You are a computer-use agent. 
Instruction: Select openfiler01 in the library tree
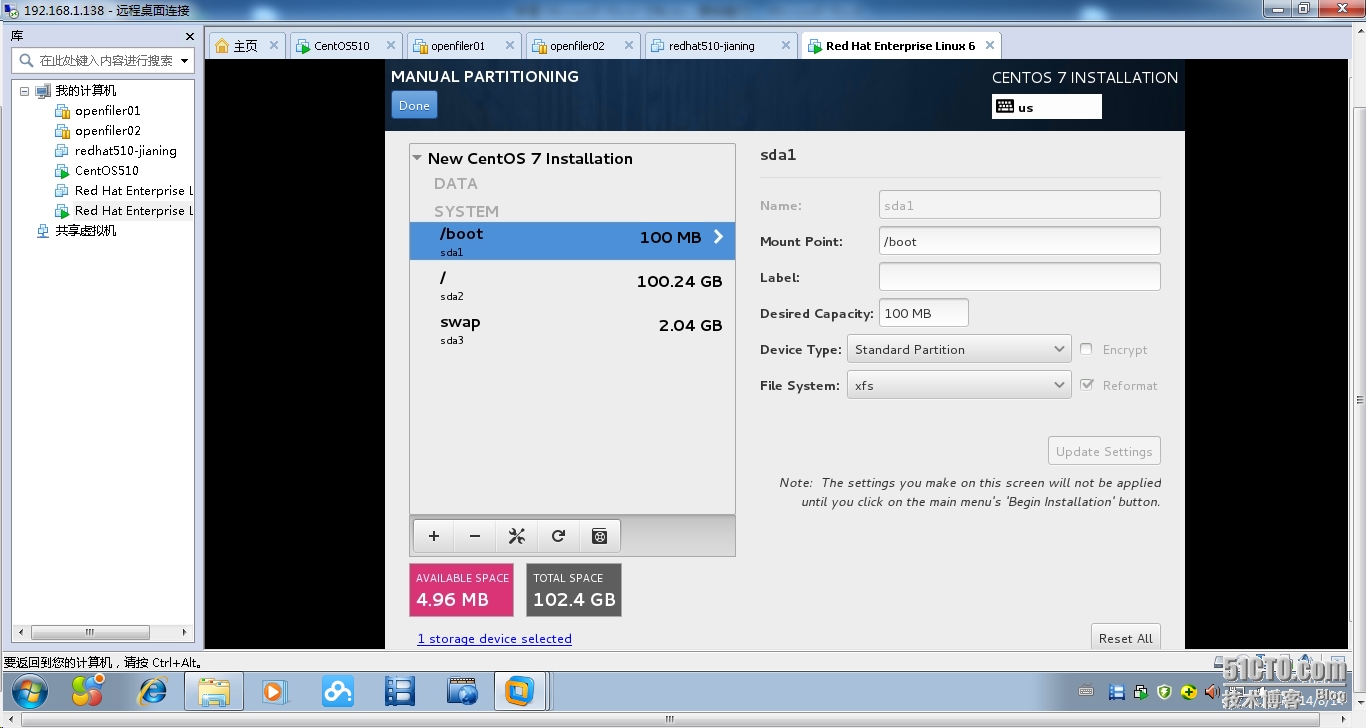click(107, 111)
